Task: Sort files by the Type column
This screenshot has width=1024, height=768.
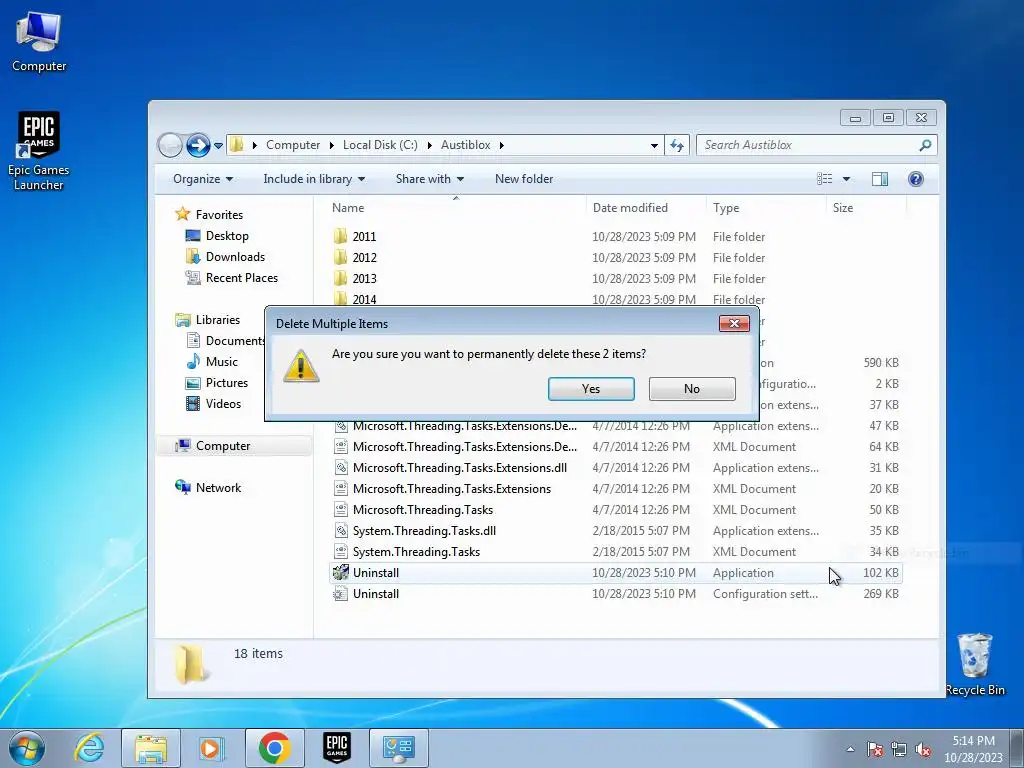Action: coord(766,208)
